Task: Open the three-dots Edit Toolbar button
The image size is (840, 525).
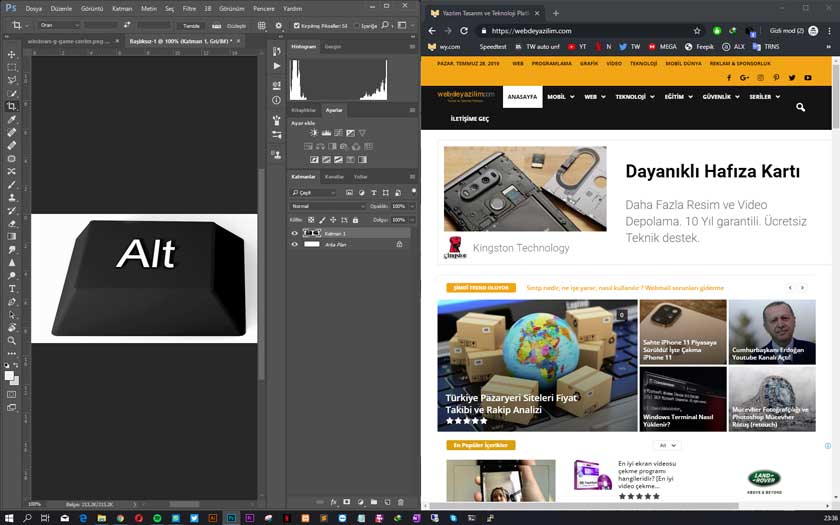Action: [11, 354]
